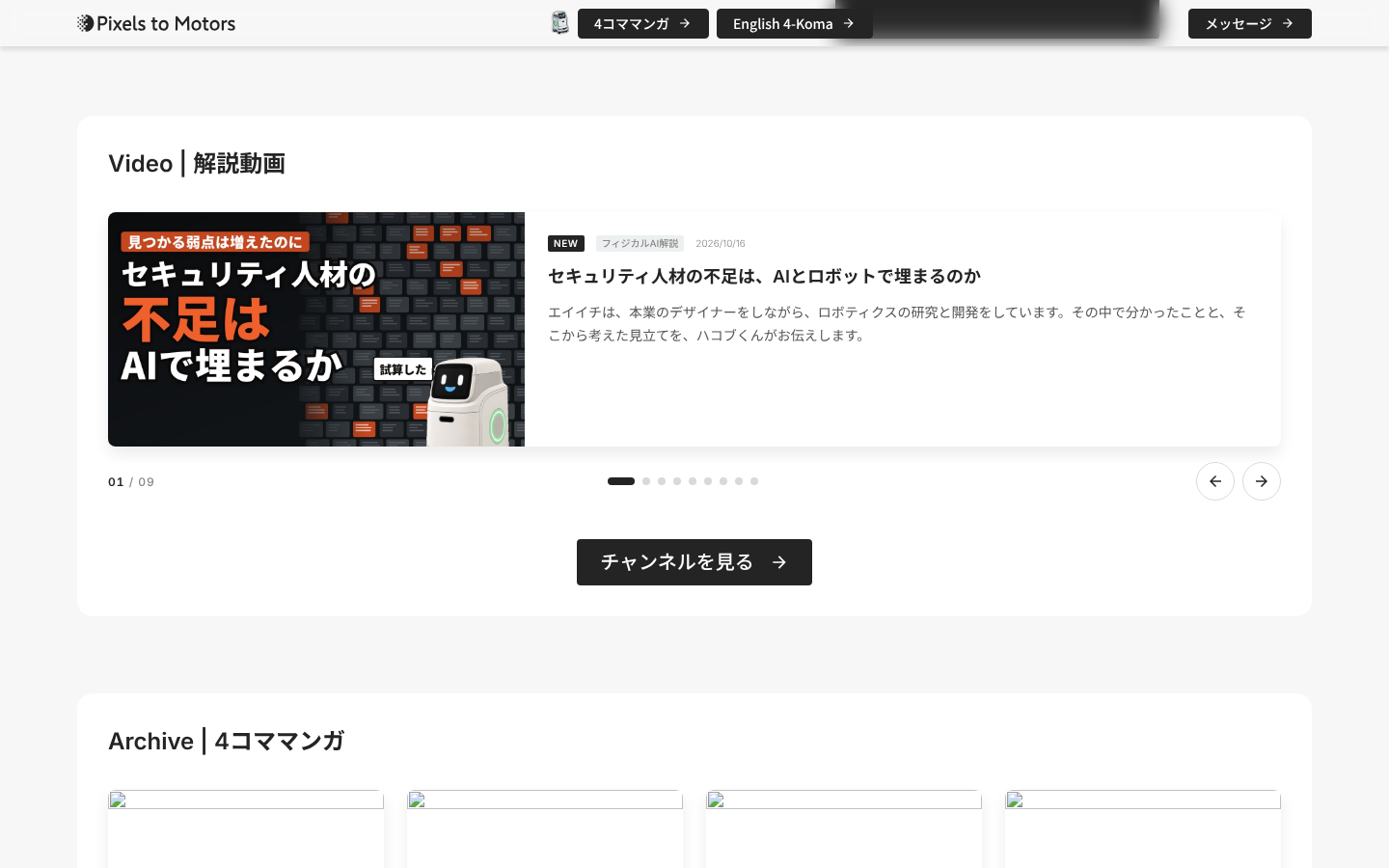Open the first archive manga card

pyautogui.click(x=246, y=829)
